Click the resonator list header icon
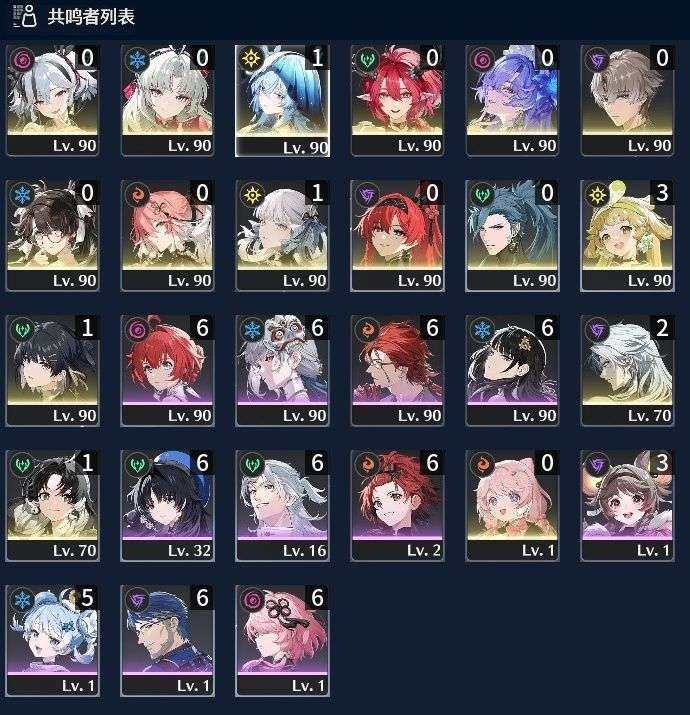Viewport: 690px width, 715px height. coord(25,16)
